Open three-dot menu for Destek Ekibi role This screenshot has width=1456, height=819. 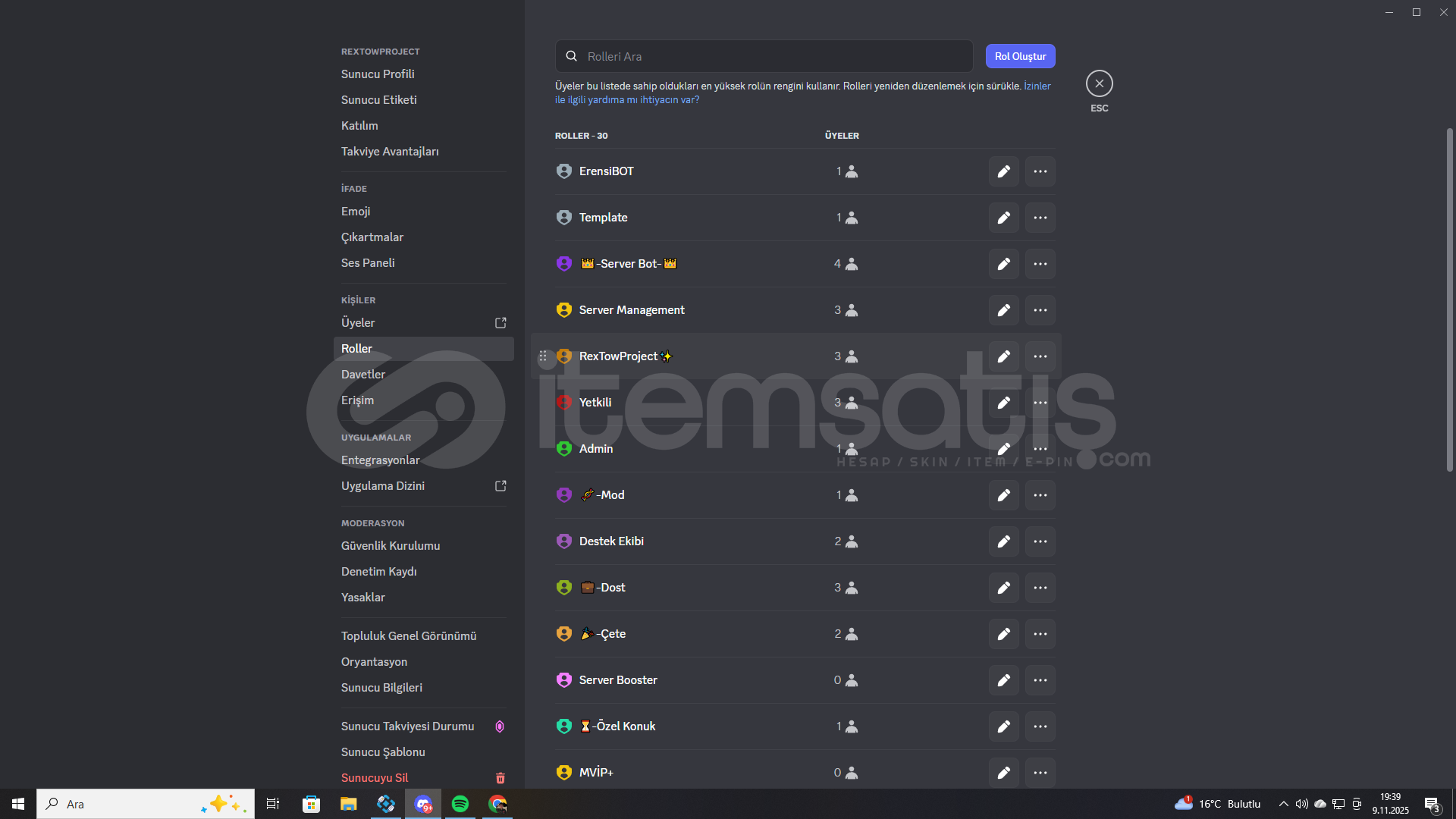tap(1040, 541)
